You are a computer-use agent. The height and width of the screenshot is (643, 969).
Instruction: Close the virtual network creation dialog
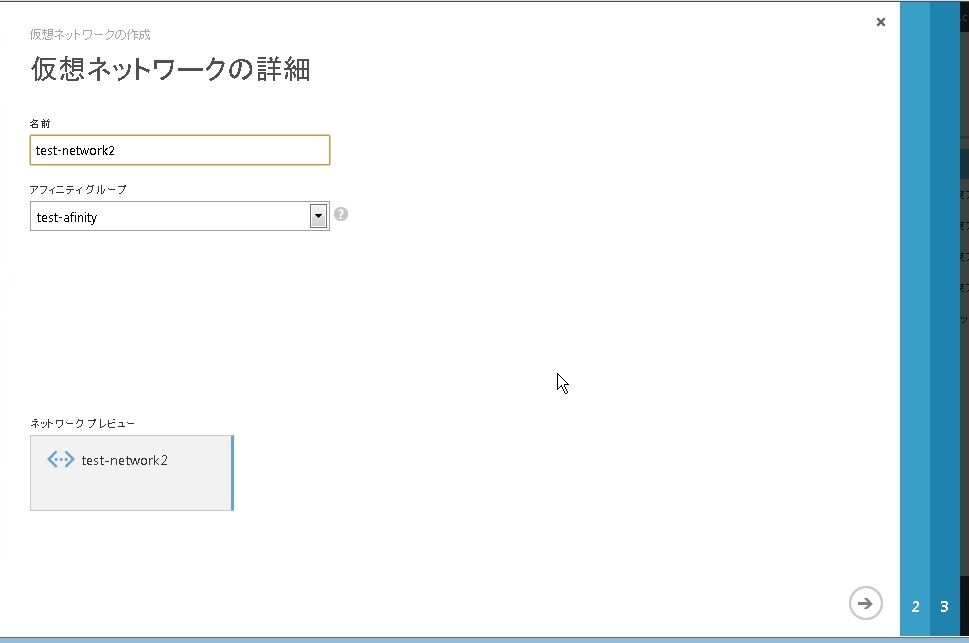pos(880,22)
